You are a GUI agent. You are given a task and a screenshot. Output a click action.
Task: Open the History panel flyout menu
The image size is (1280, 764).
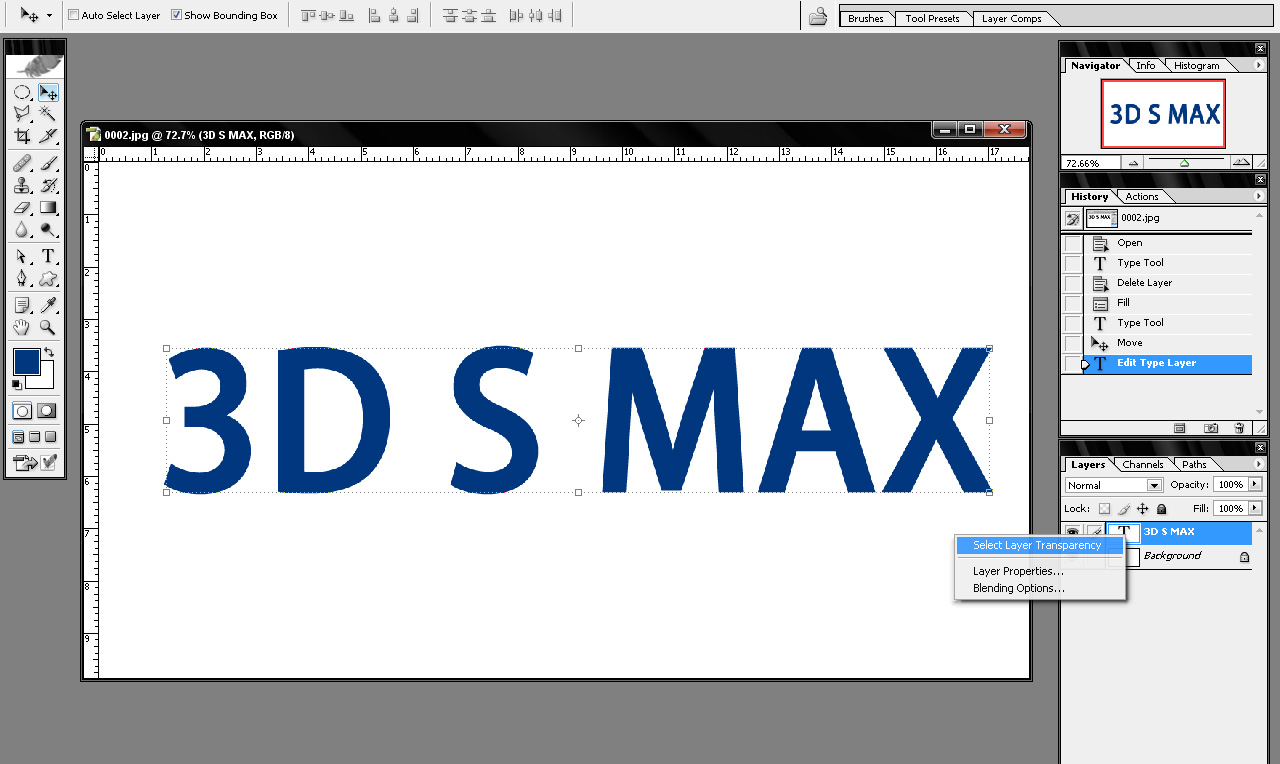(1259, 197)
